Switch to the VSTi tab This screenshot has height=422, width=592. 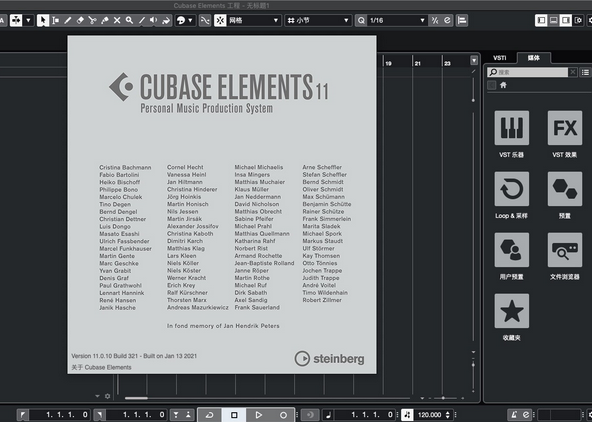500,58
